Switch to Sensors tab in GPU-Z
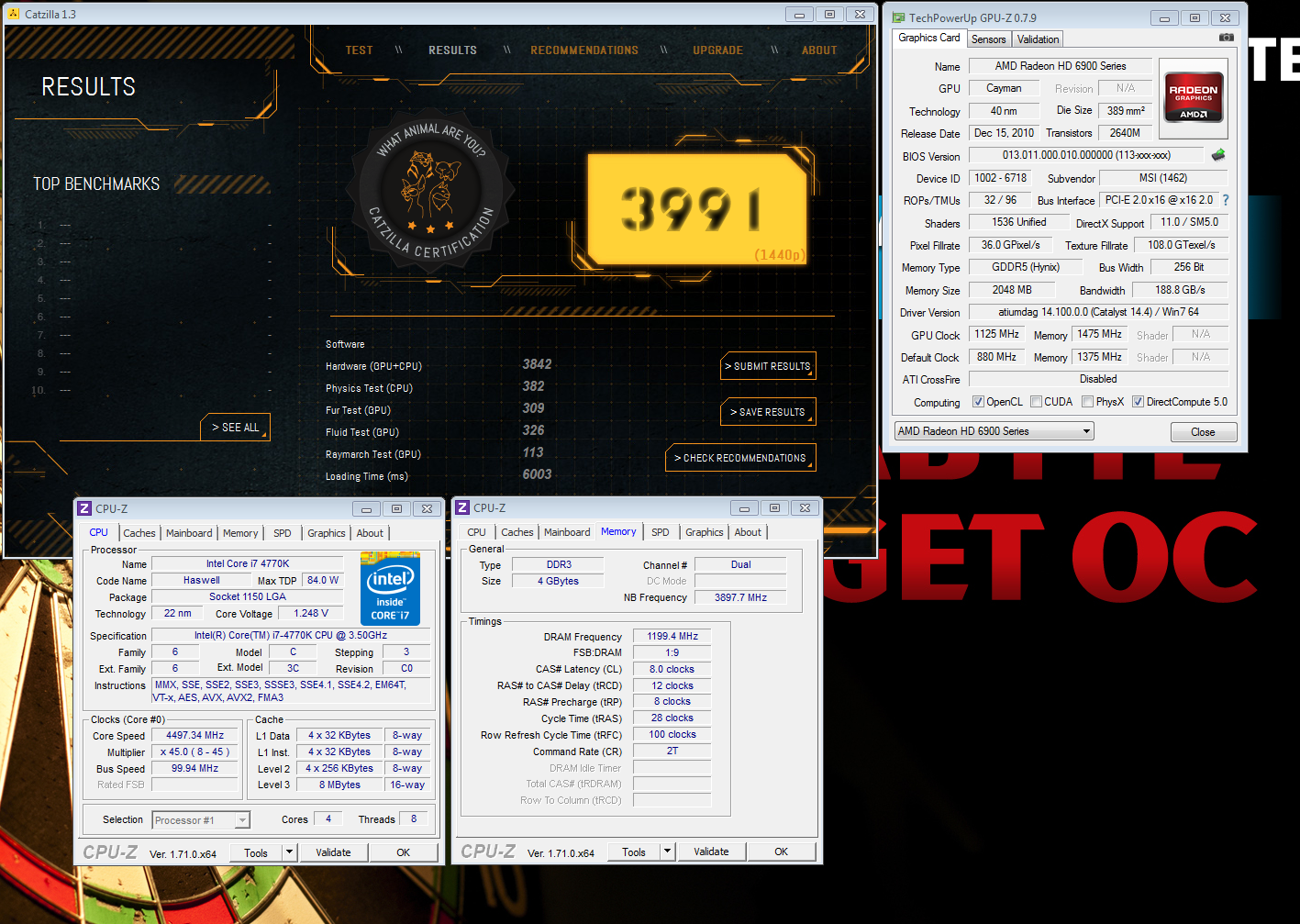 (x=988, y=39)
